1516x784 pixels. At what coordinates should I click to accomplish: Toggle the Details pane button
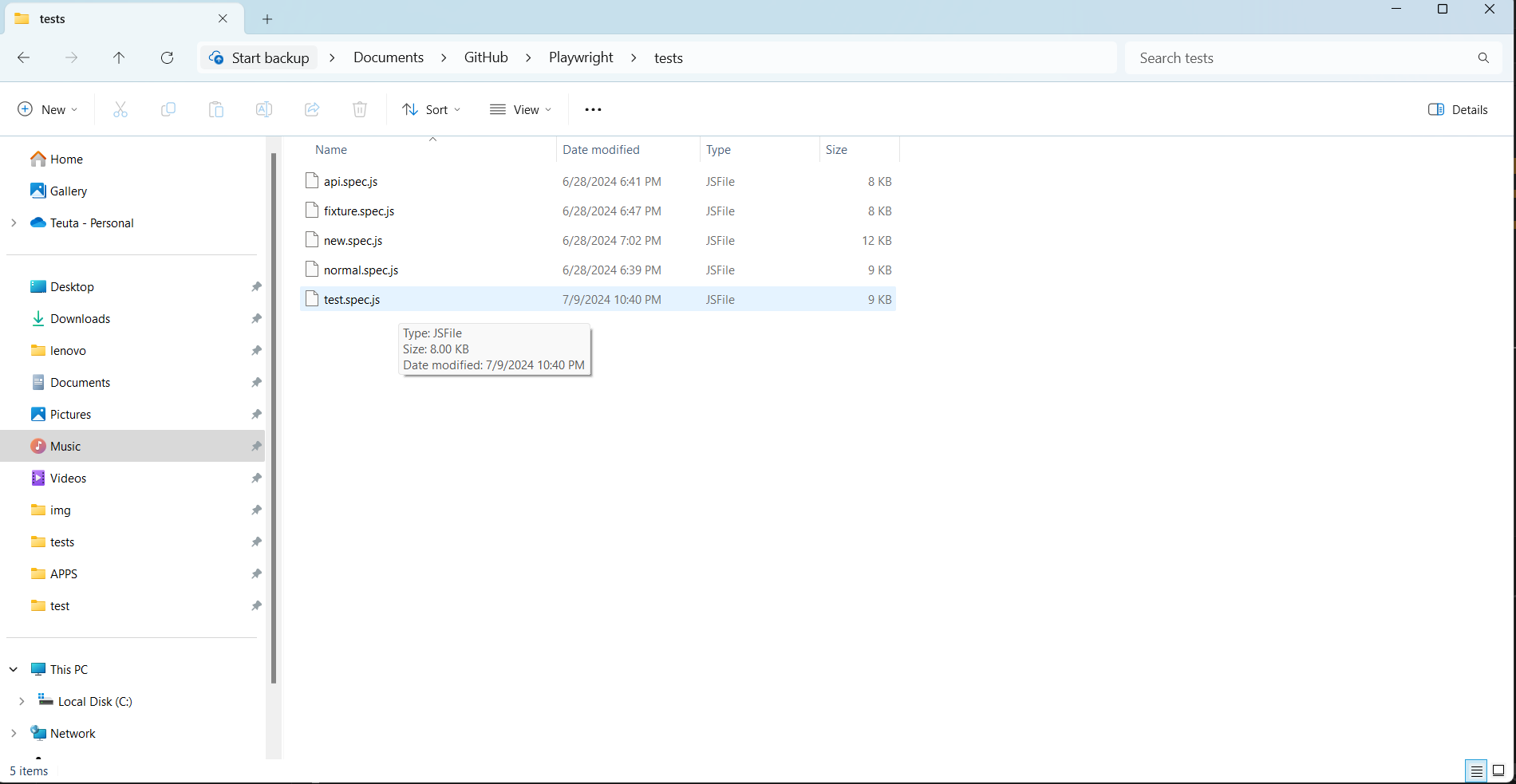[1458, 109]
